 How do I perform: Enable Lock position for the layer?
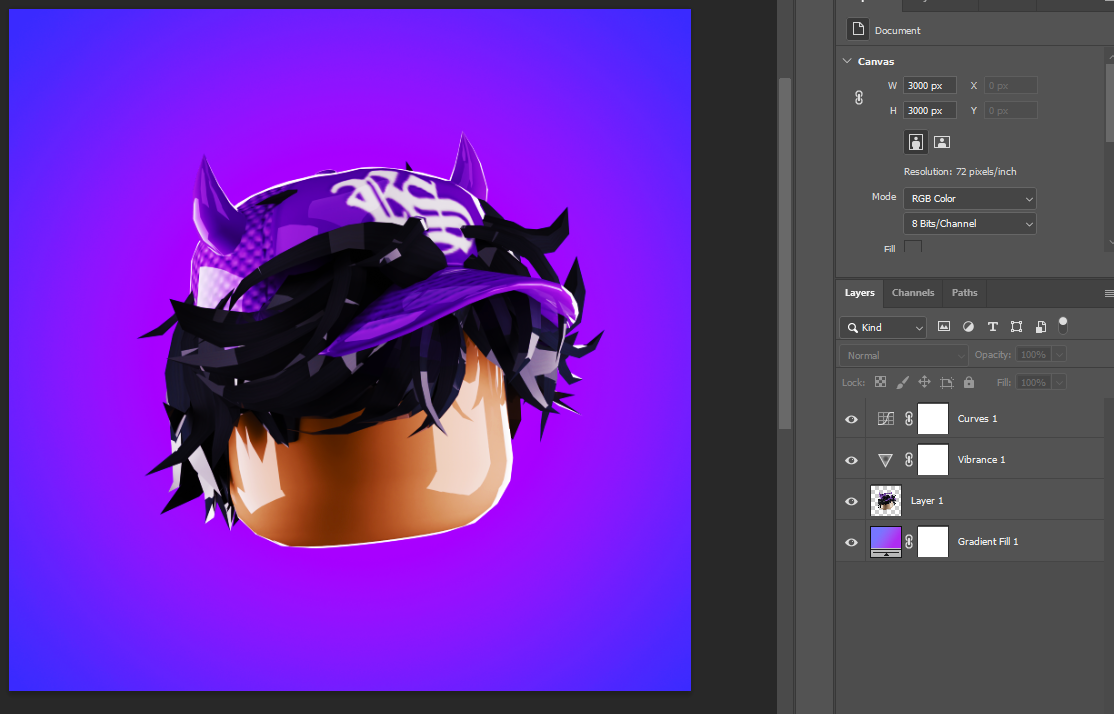[x=924, y=382]
